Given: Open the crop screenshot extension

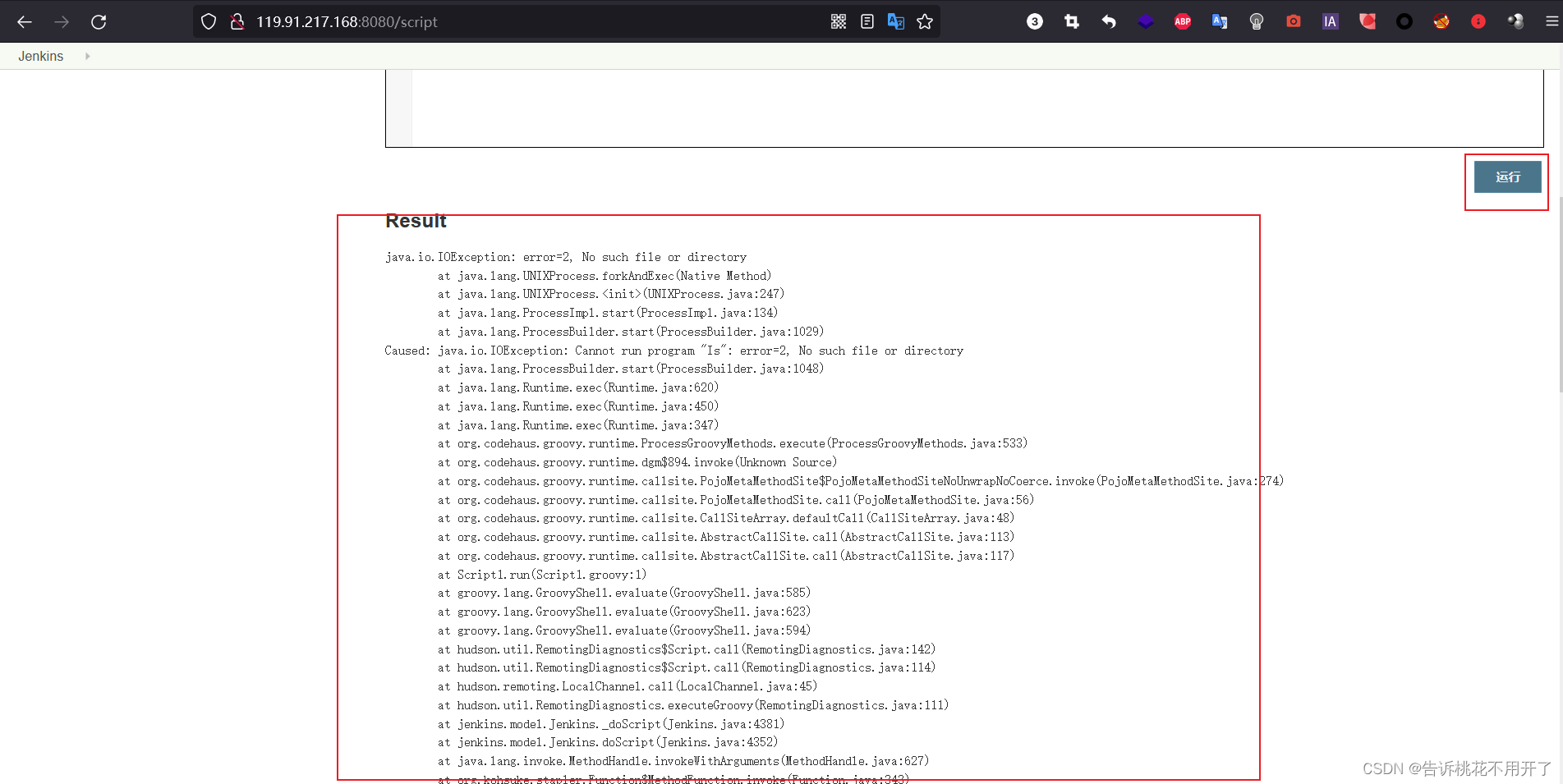Looking at the screenshot, I should point(1072,22).
